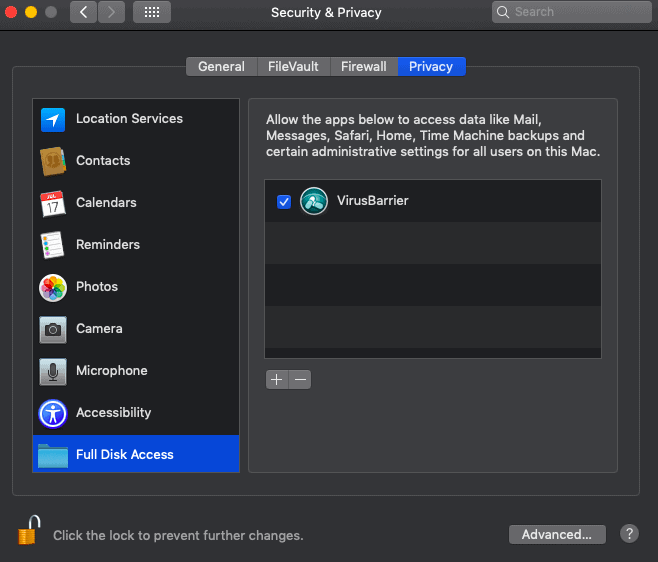Click the Microphone icon in sidebar
Image resolution: width=658 pixels, height=562 pixels.
click(x=53, y=371)
